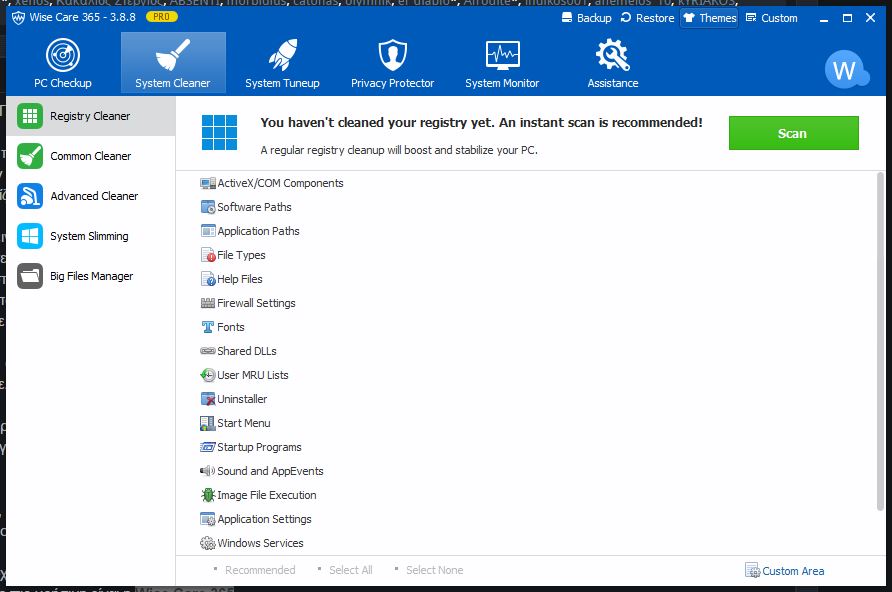Viewport: 892px width, 592px height.
Task: Open Restore in the title bar
Action: pos(647,18)
